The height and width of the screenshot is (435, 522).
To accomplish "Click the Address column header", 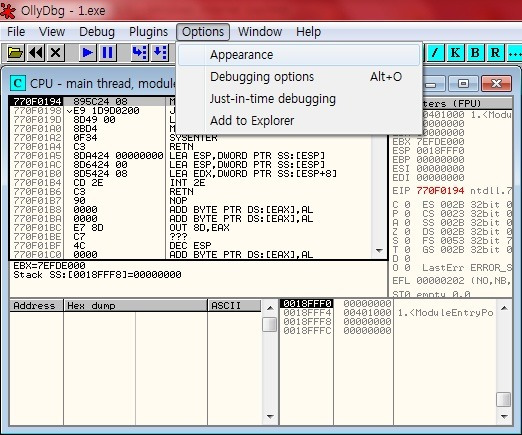I will tap(36, 305).
